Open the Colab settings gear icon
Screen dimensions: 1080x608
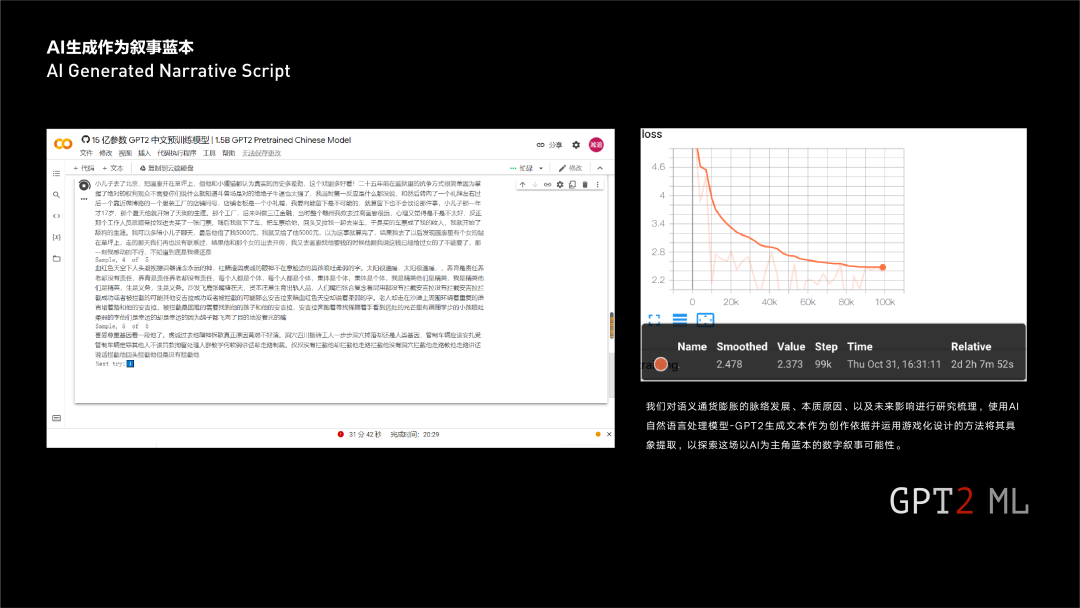click(576, 145)
